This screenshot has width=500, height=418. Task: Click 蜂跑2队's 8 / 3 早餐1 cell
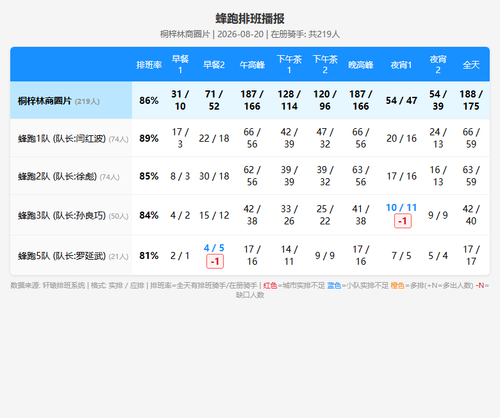pyautogui.click(x=180, y=176)
